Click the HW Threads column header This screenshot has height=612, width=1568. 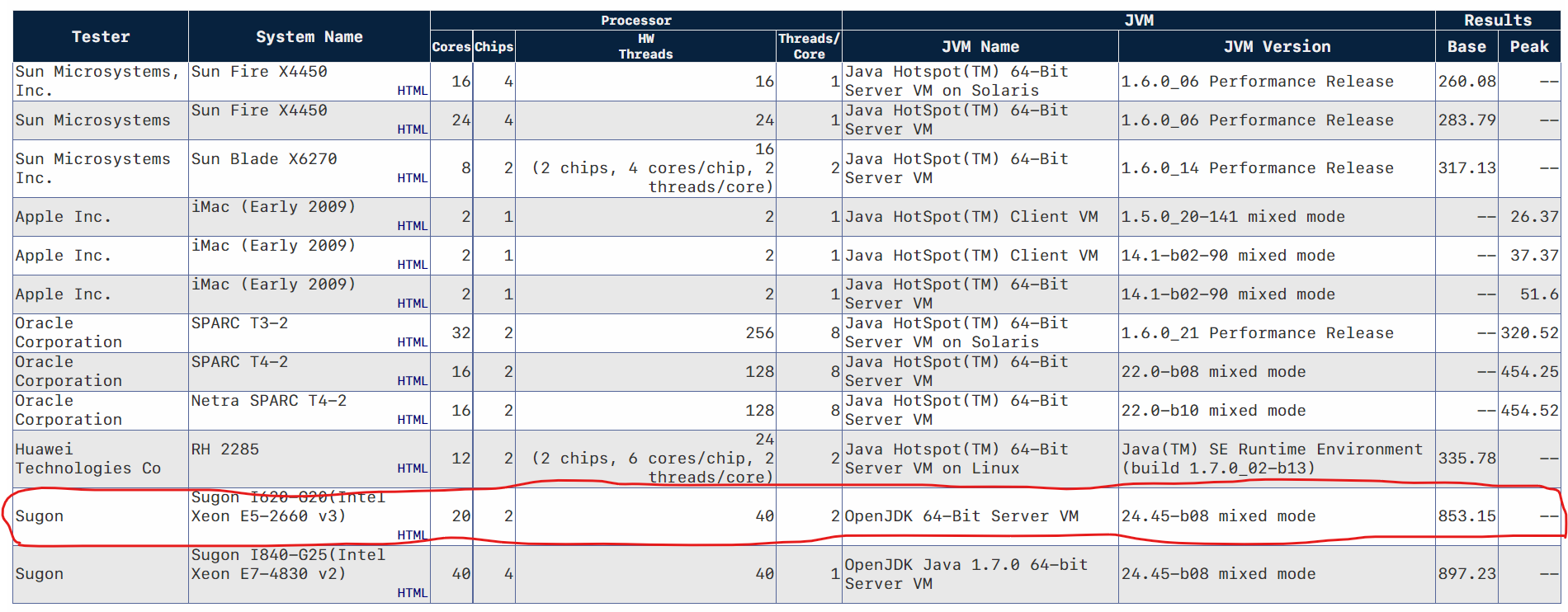click(645, 47)
